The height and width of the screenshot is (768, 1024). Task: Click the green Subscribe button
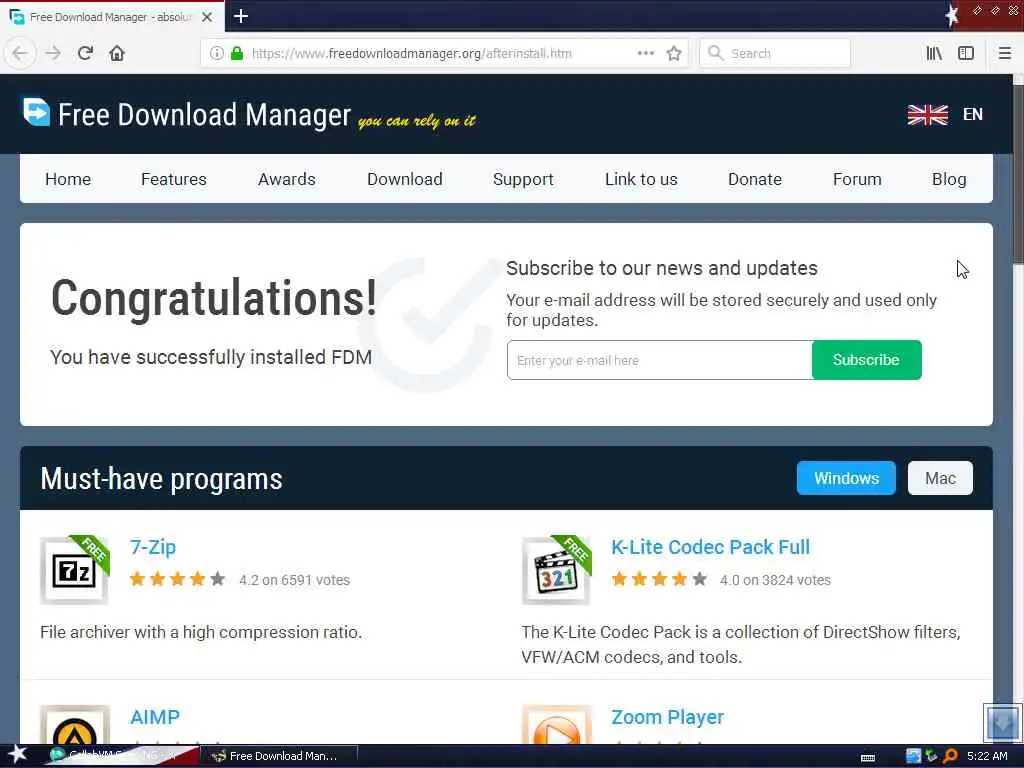[x=866, y=360]
